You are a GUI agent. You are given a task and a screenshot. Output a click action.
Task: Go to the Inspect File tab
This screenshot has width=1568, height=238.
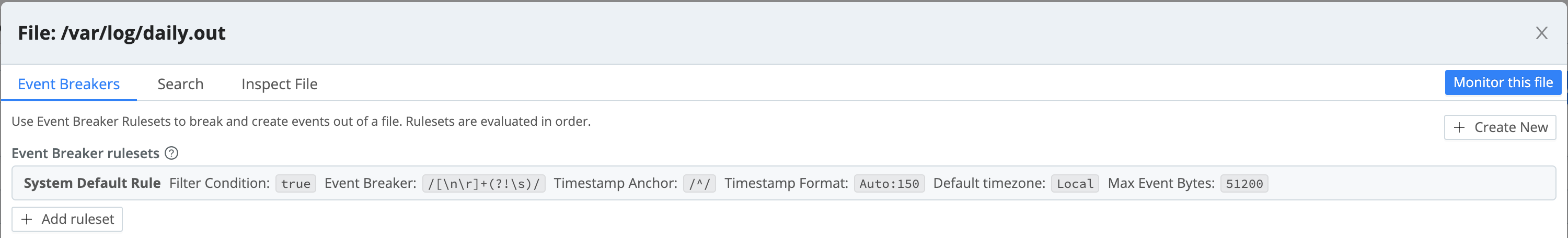pos(280,84)
